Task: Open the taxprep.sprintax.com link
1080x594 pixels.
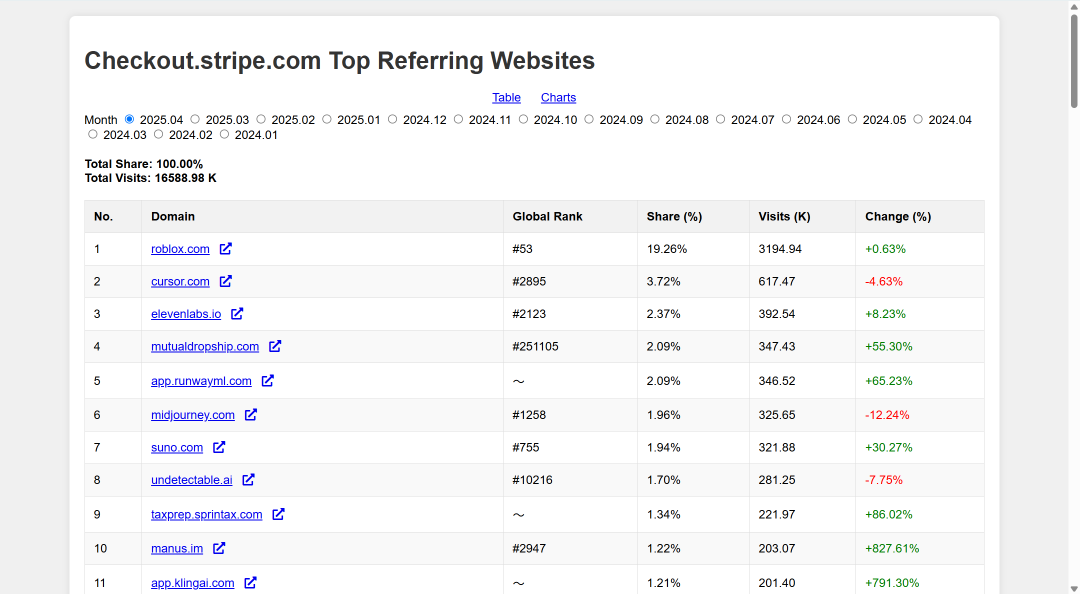Action: 207,514
